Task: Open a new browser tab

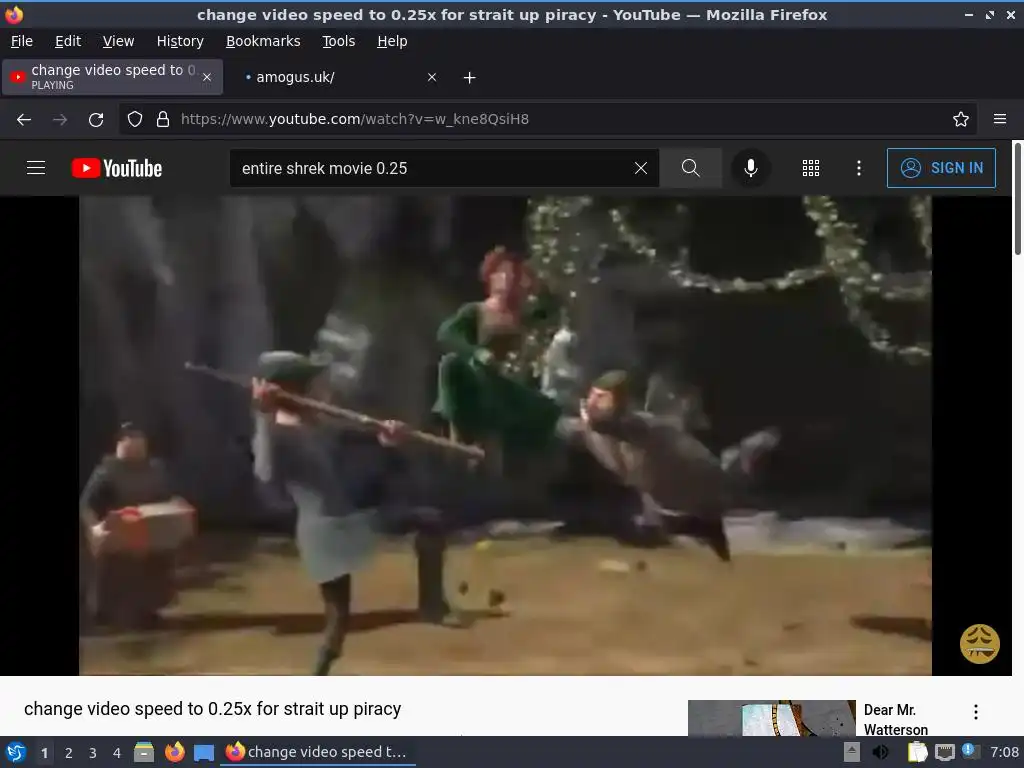Action: (x=469, y=78)
